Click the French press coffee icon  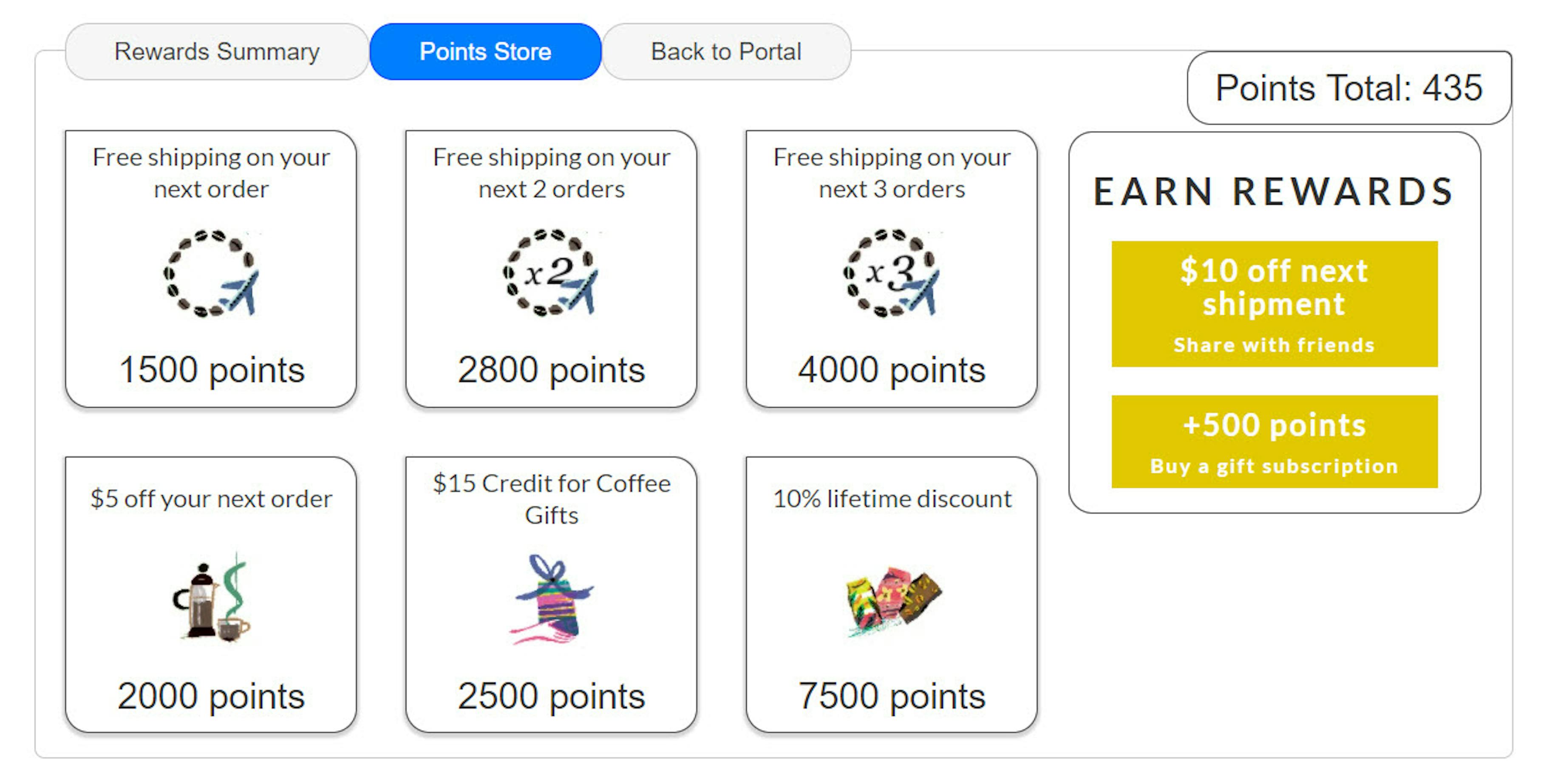[211, 598]
